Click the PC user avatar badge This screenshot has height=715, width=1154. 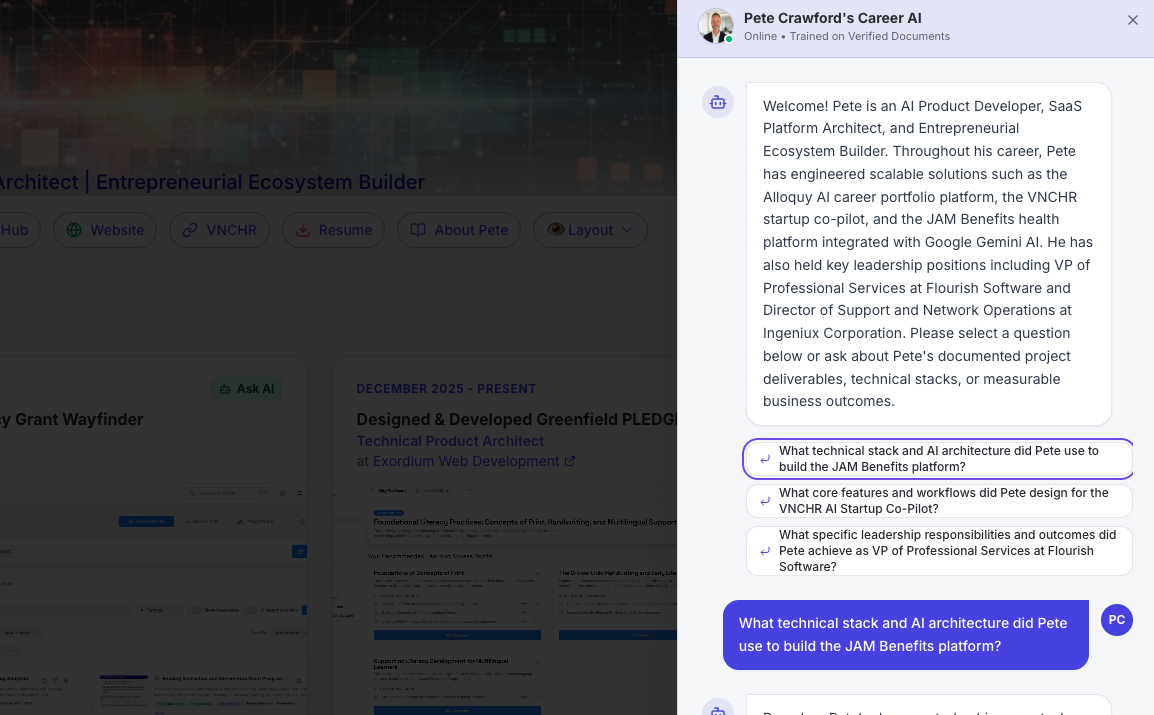click(x=1116, y=620)
